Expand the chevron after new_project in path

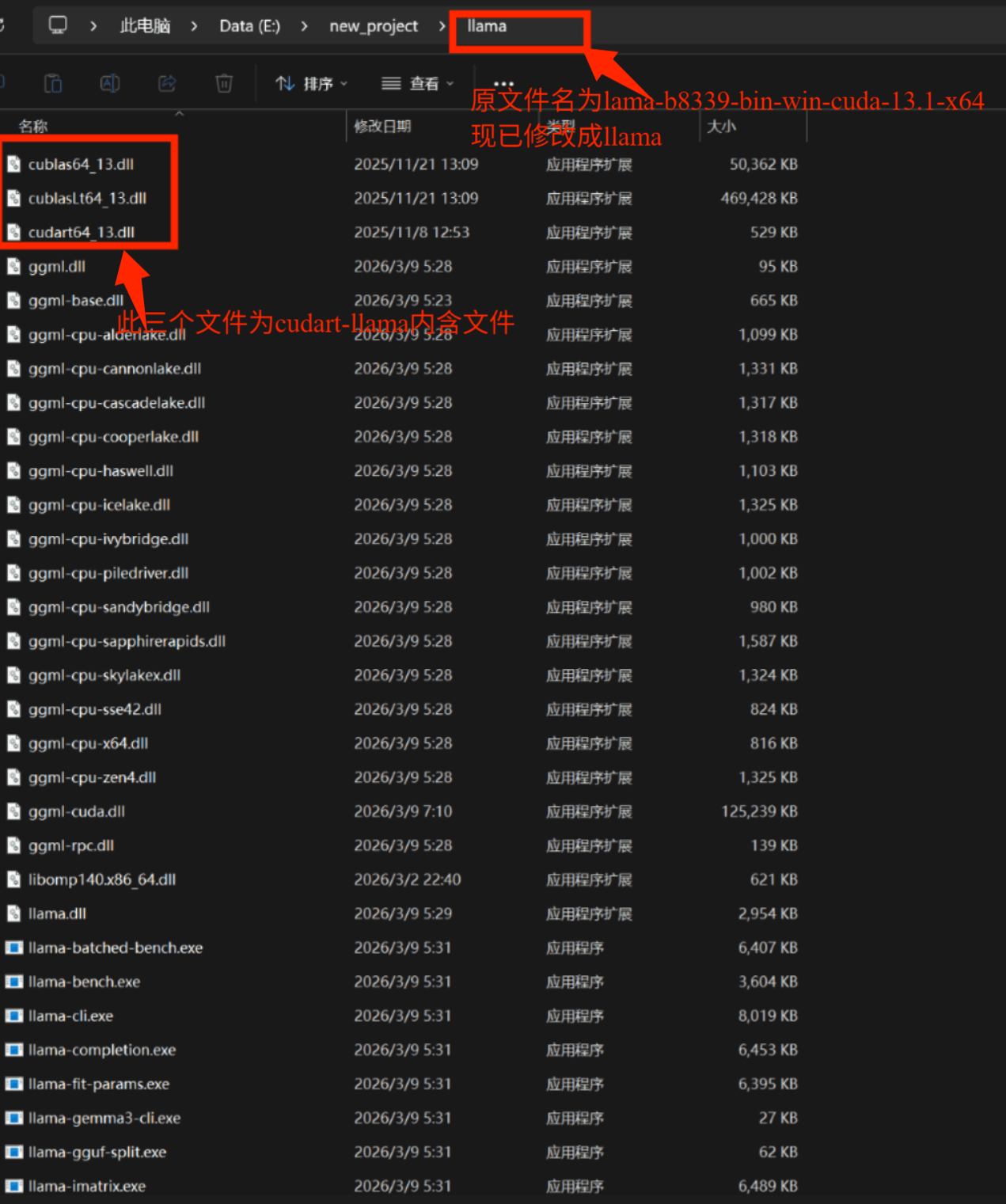[x=442, y=26]
